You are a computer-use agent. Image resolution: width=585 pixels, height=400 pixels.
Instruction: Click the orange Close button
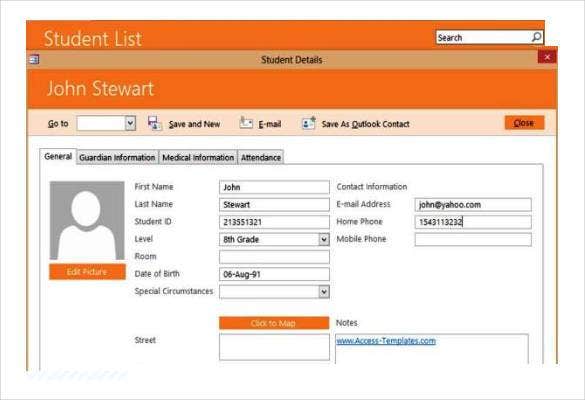click(524, 123)
